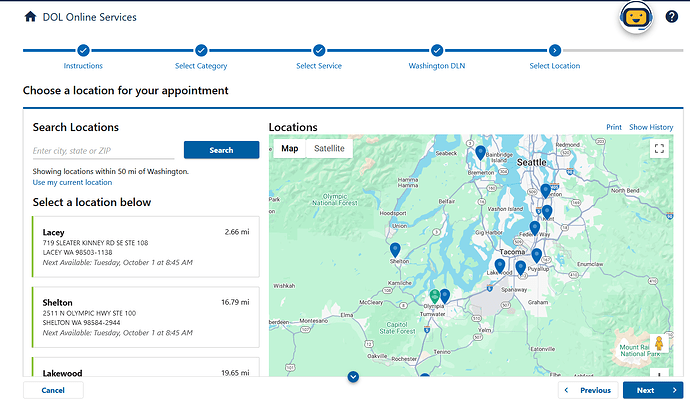The image size is (690, 399).
Task: Click the Select Service step checkmark
Action: [319, 51]
